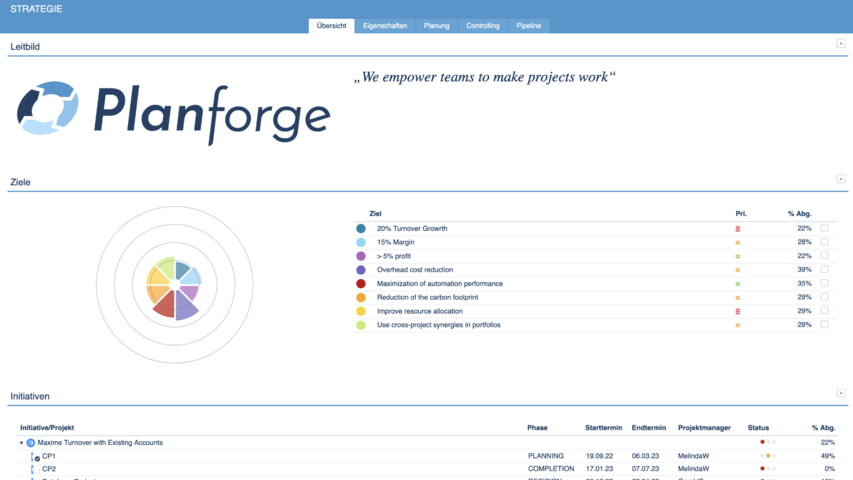
Task: Check the box for 20% Turnover Growth
Action: click(825, 228)
